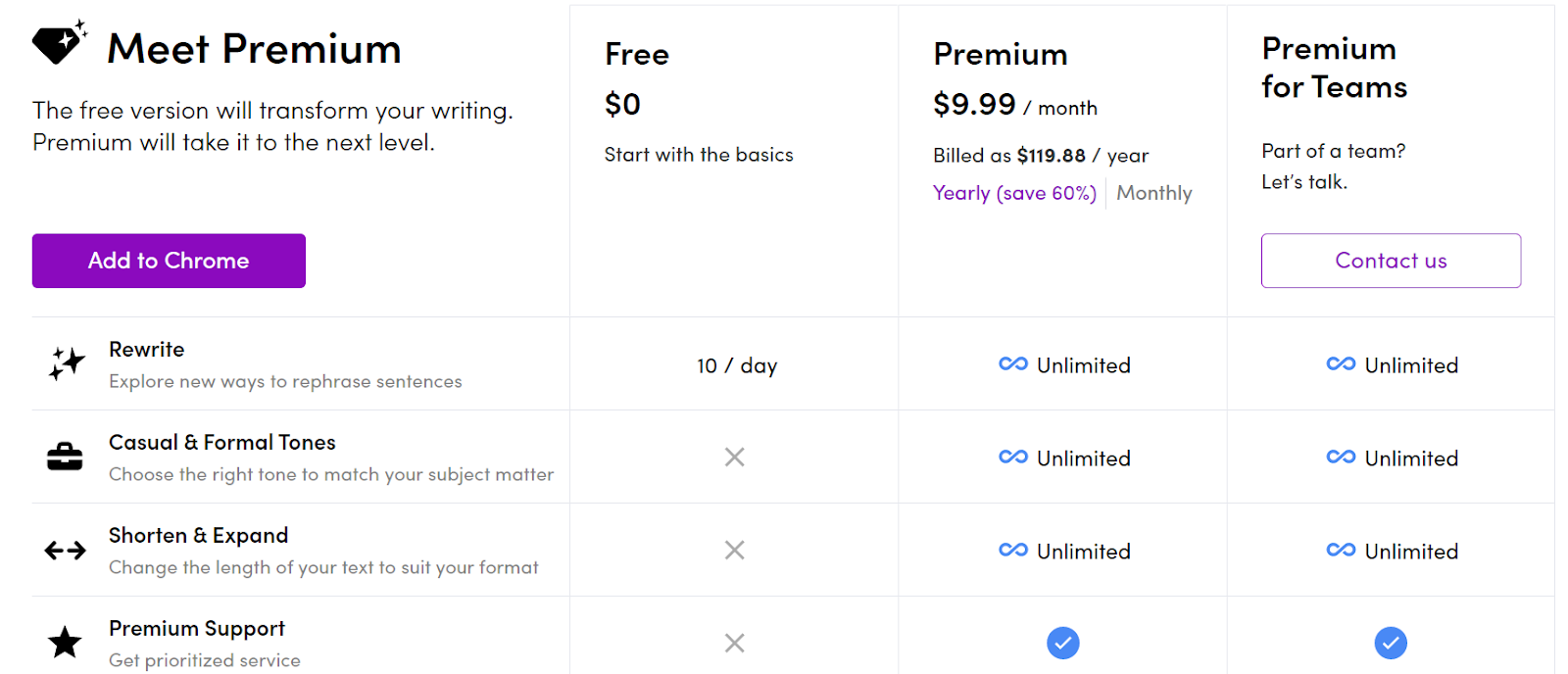
Task: Click X mark for Free Premium Support
Action: click(734, 643)
